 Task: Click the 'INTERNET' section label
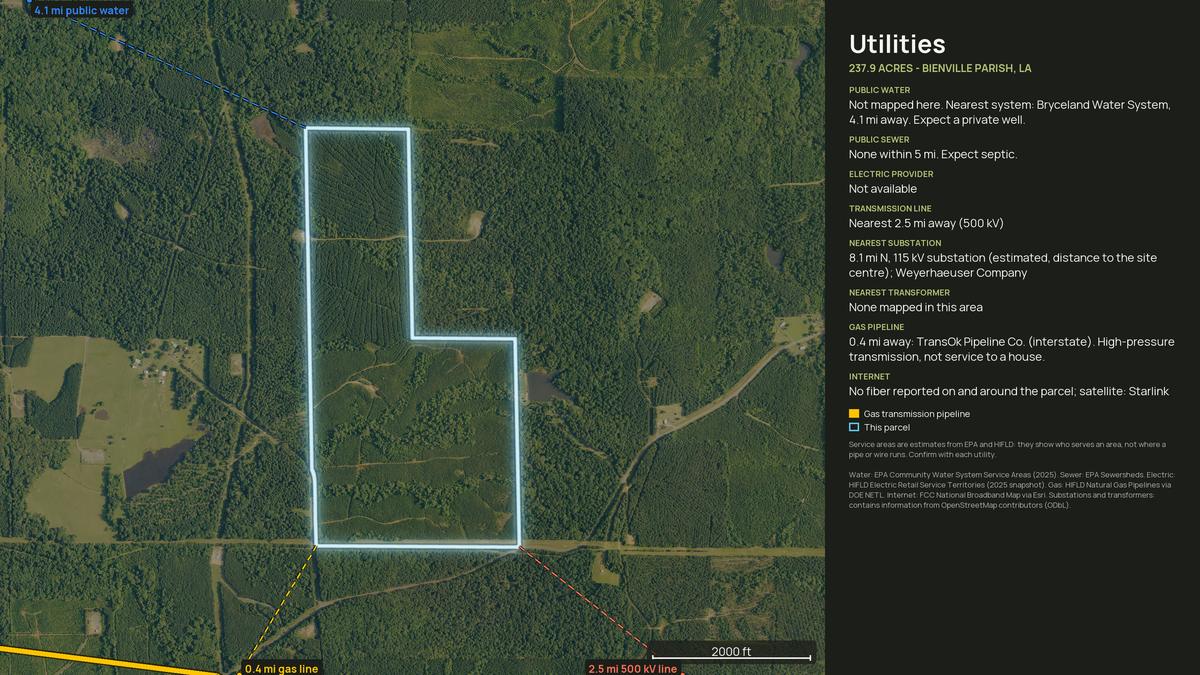869,377
